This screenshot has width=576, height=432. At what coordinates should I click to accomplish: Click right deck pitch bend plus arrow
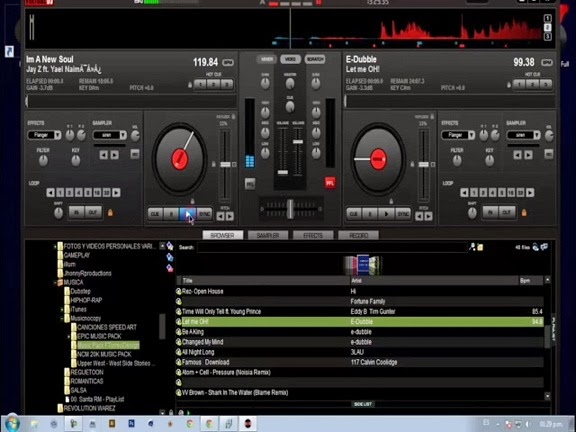[x=428, y=217]
